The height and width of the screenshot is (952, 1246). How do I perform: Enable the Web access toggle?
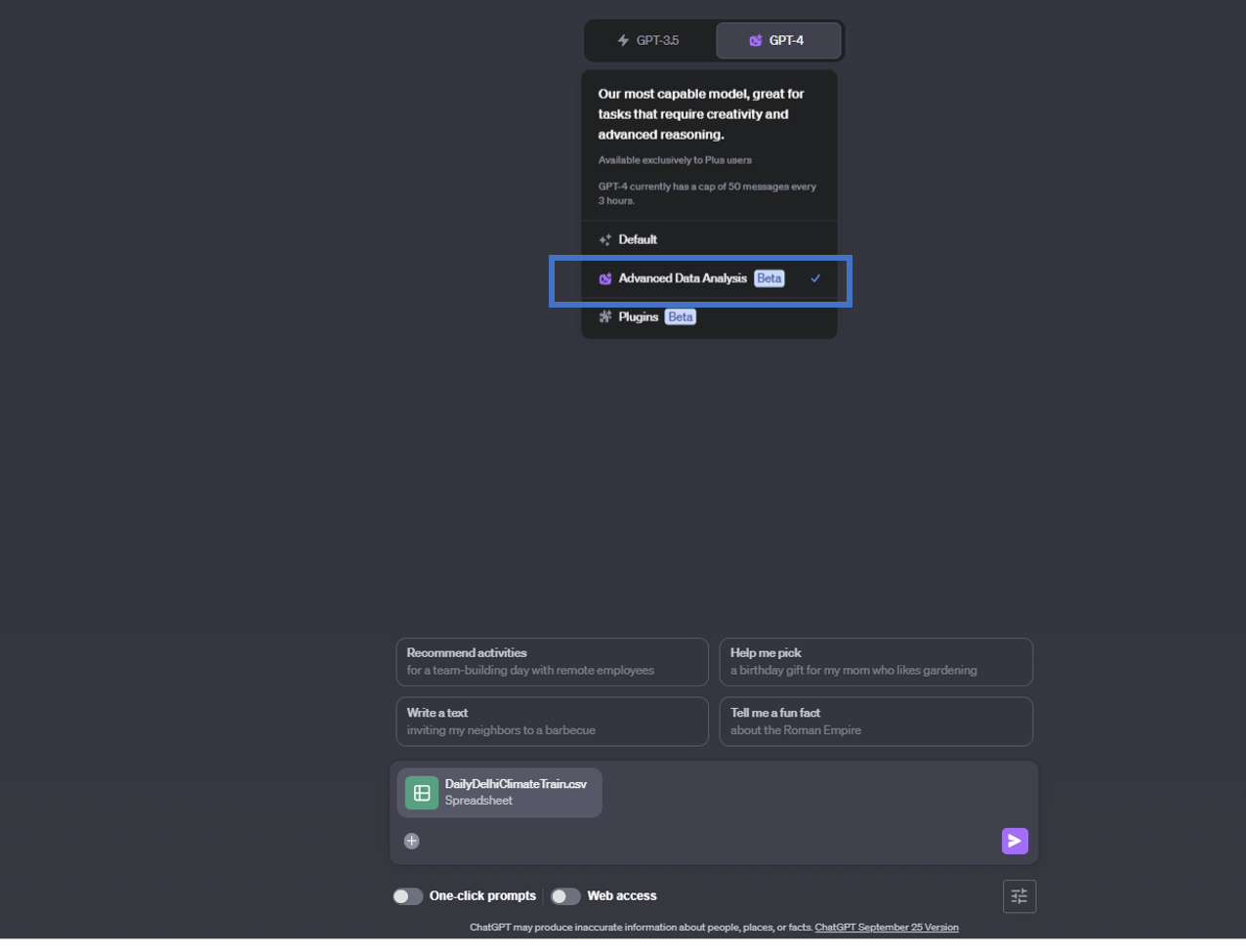(564, 895)
